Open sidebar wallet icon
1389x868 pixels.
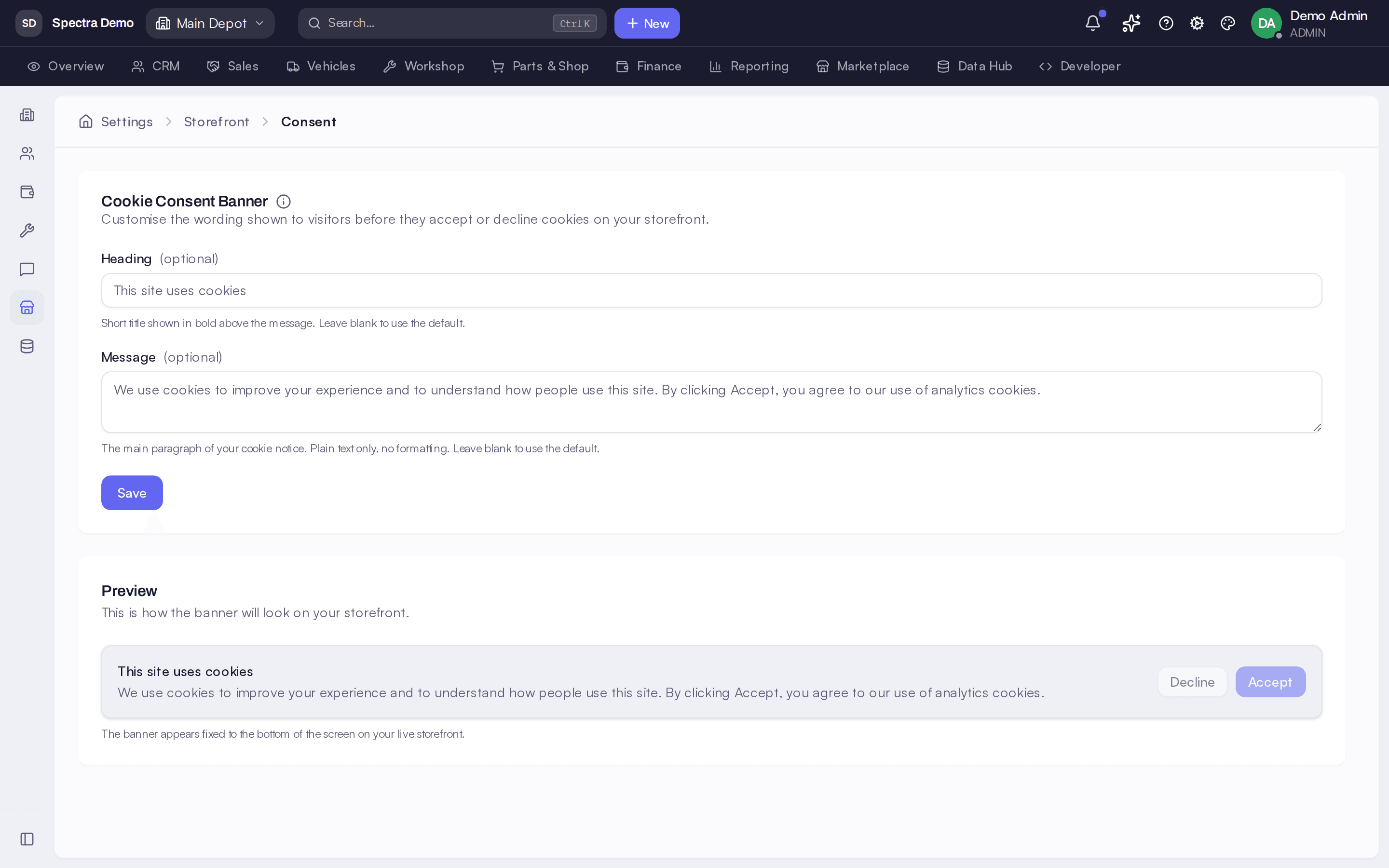[27, 192]
